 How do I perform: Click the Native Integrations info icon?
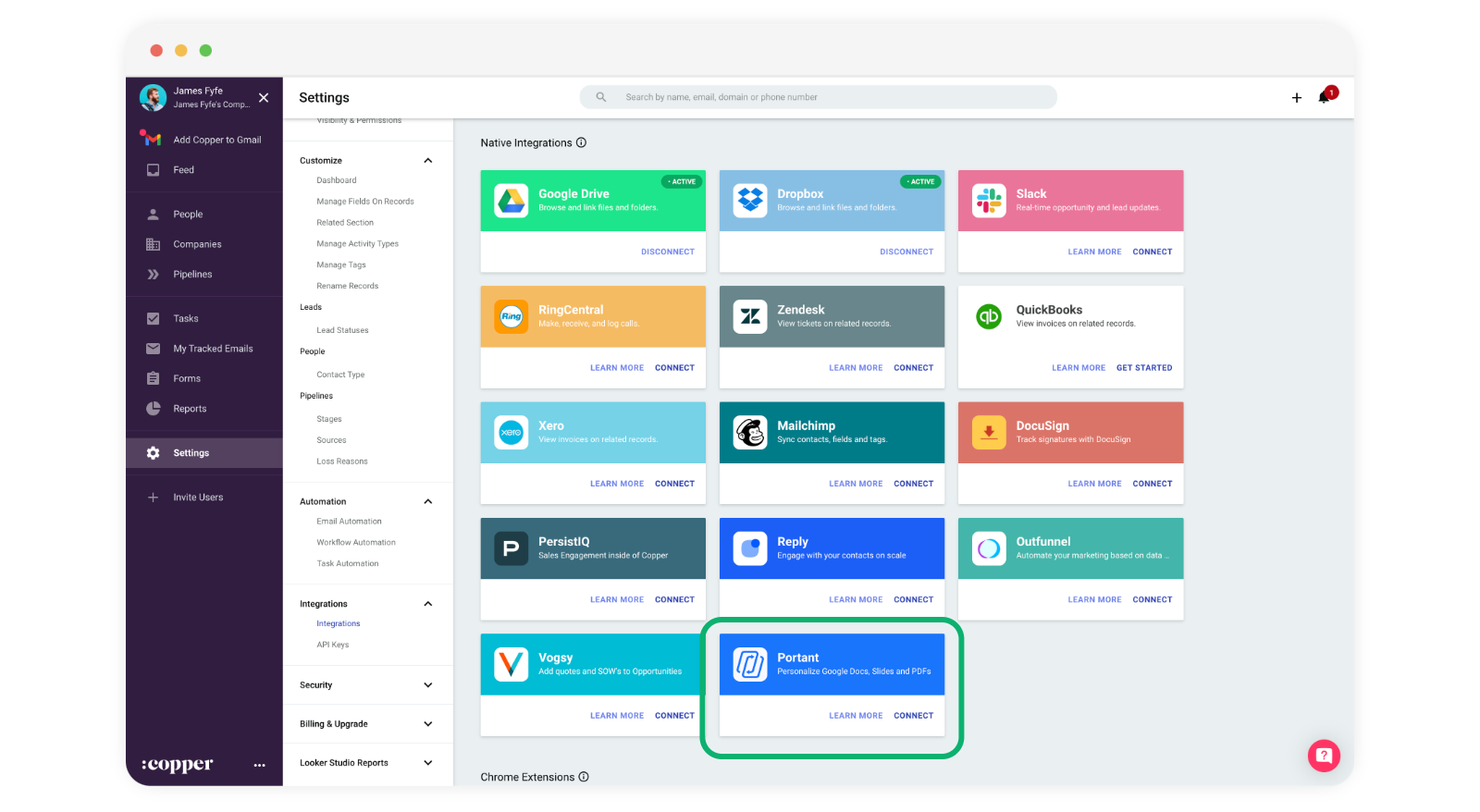click(x=581, y=142)
